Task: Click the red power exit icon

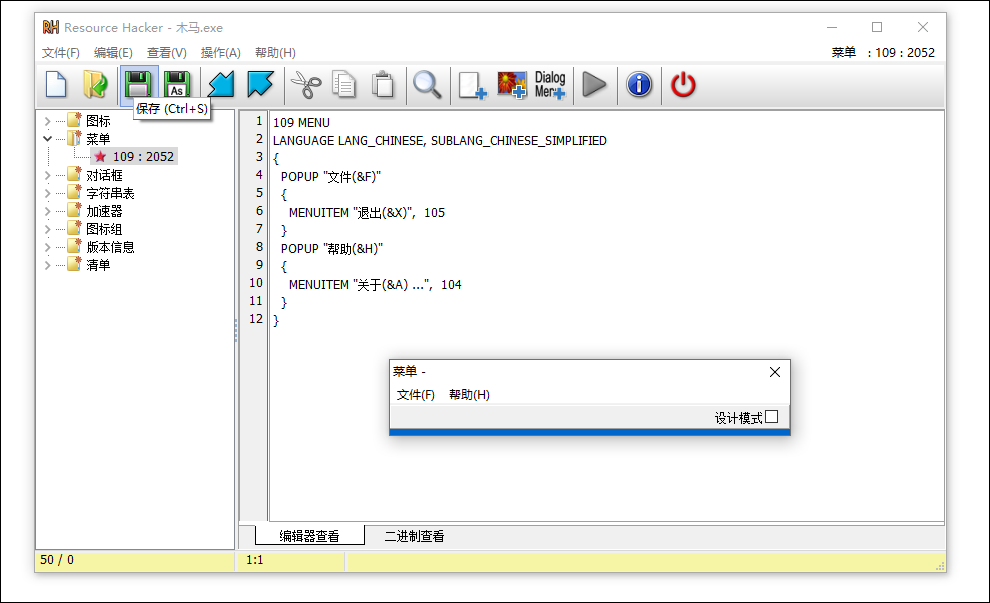Action: coord(683,85)
